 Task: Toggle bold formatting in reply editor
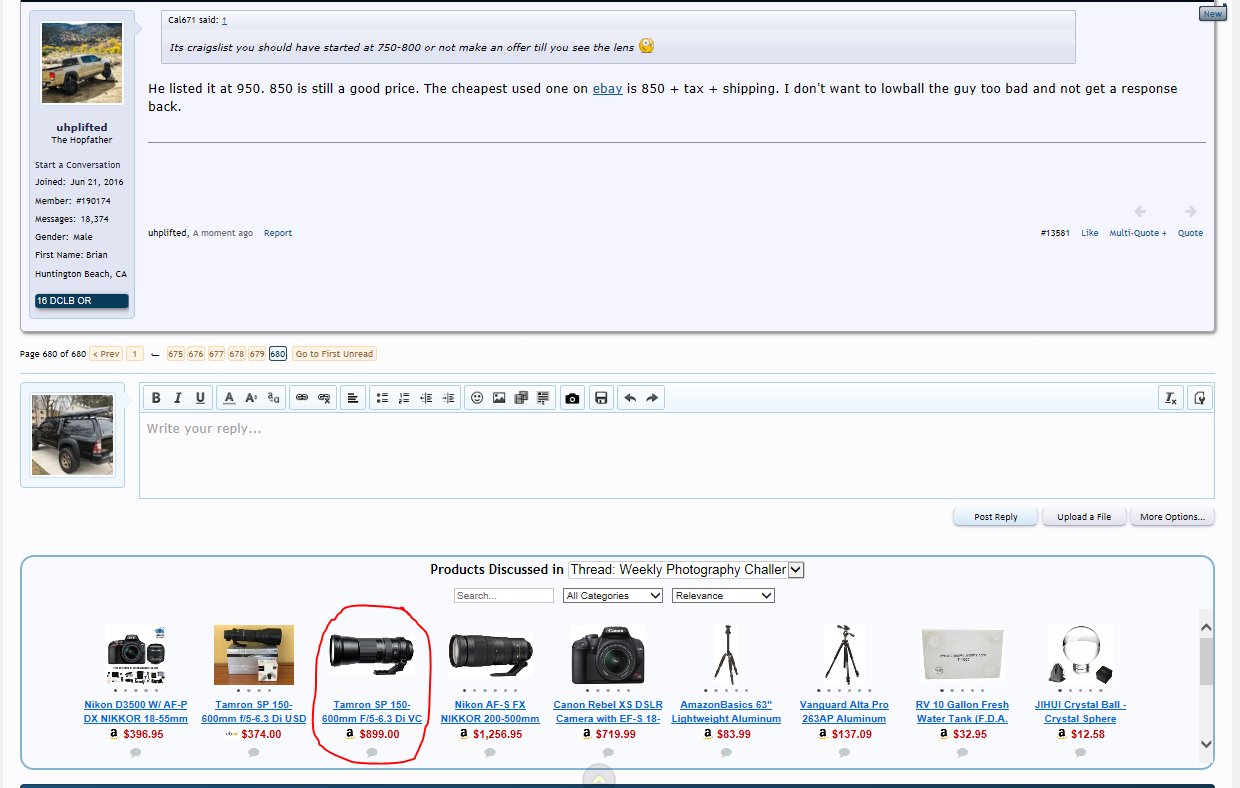pyautogui.click(x=156, y=398)
